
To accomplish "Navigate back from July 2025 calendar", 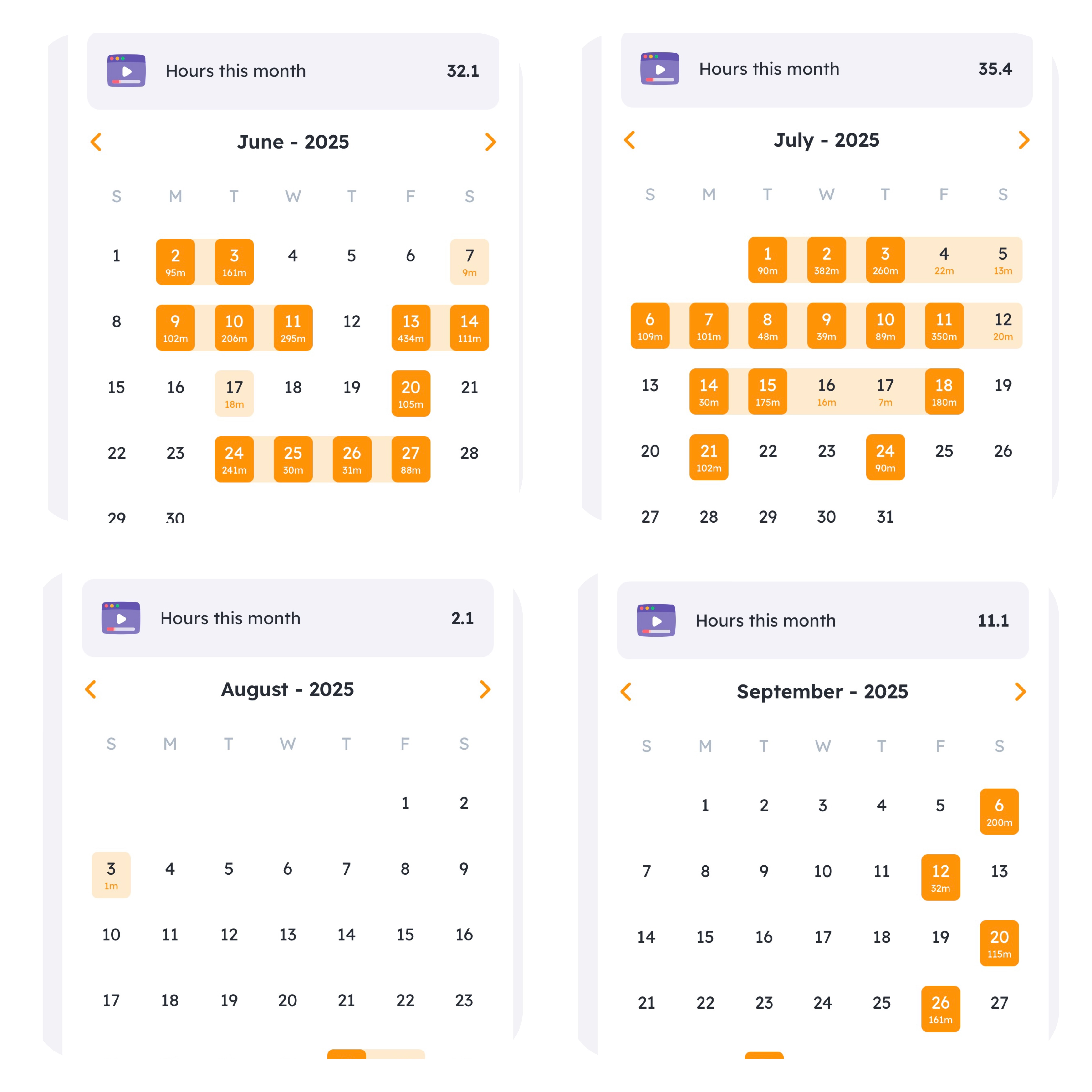I will tap(630, 140).
